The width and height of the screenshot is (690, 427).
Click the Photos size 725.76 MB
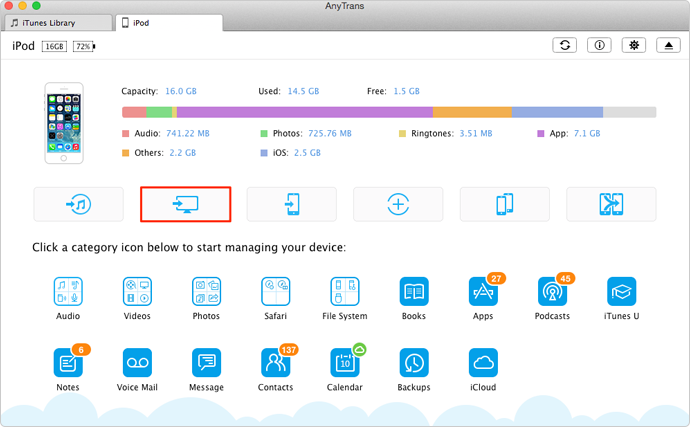coord(330,133)
